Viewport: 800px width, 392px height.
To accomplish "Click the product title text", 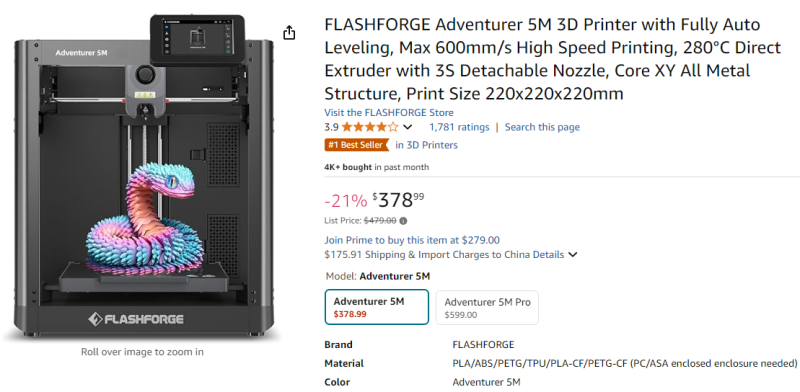I will click(x=553, y=59).
